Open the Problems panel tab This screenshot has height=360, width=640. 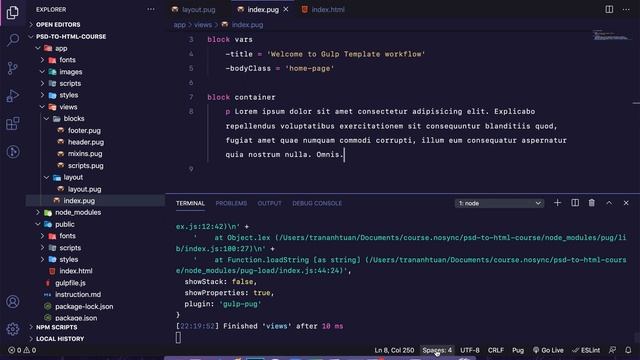click(231, 203)
